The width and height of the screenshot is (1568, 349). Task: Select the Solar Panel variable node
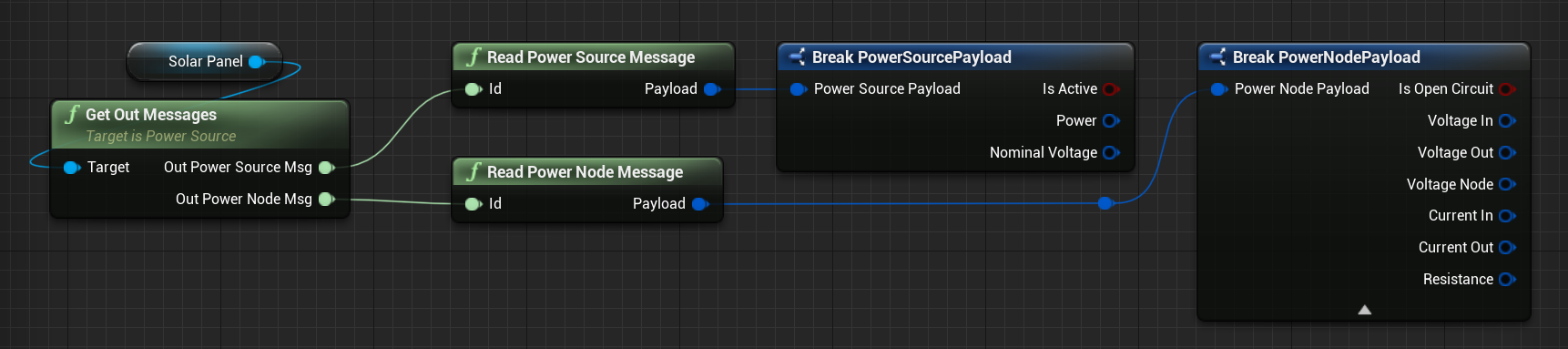click(x=204, y=62)
